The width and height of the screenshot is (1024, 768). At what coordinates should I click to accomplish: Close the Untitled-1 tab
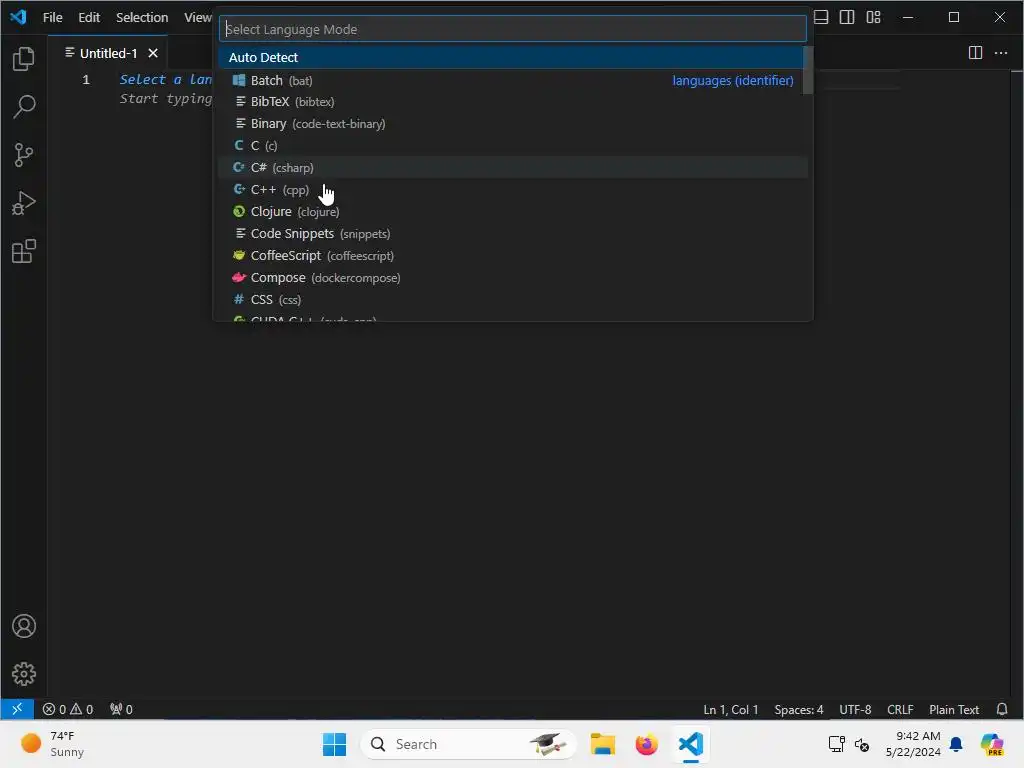coord(153,53)
